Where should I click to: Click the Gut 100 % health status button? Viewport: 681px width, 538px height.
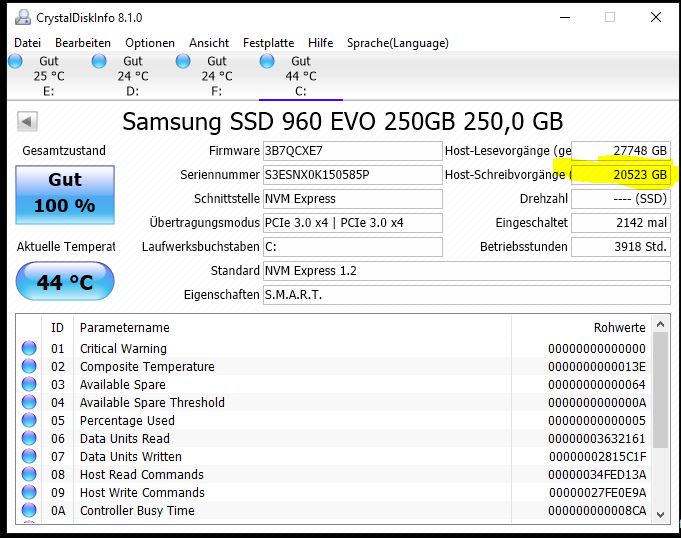(x=65, y=195)
